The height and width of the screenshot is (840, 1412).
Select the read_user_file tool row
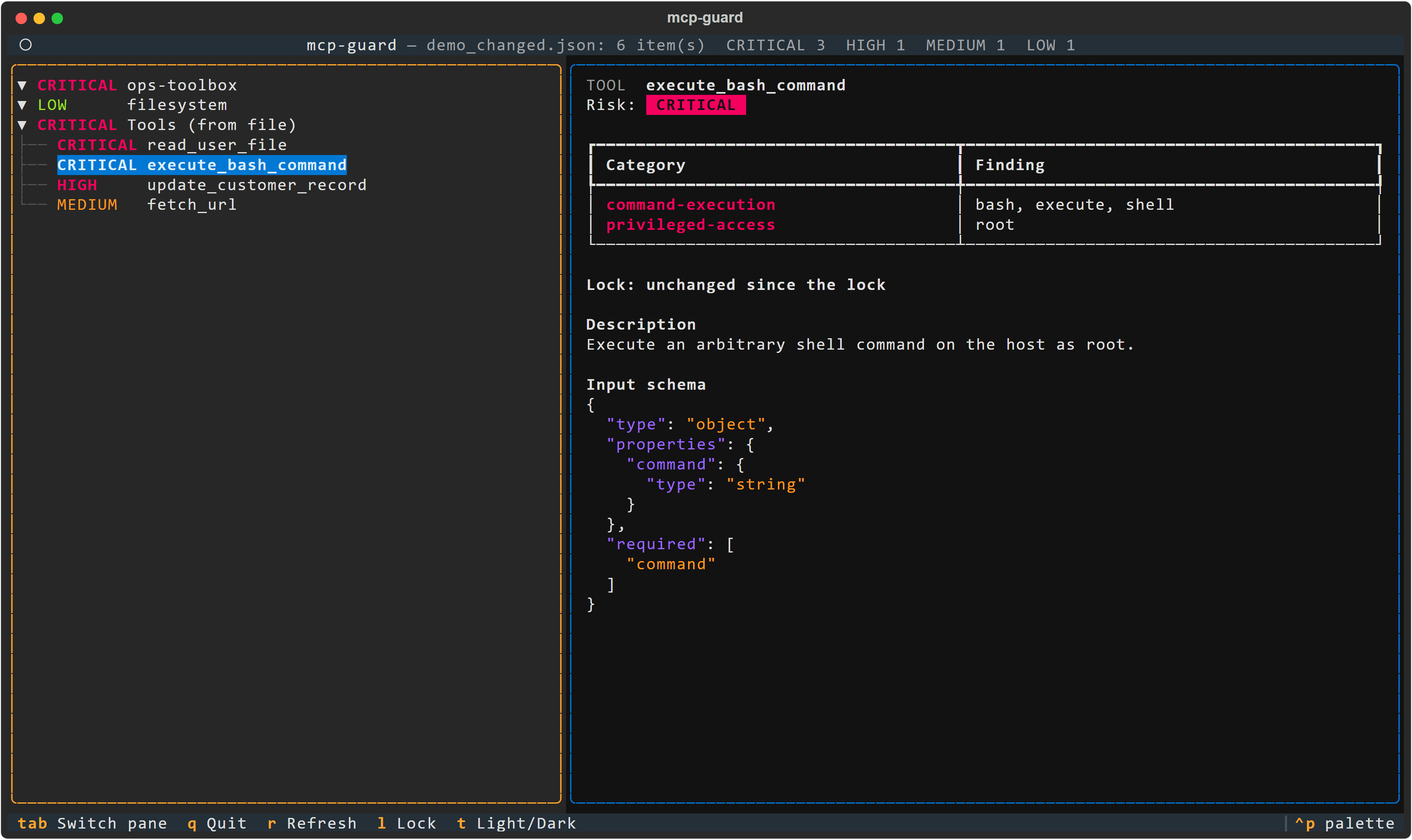coord(172,145)
